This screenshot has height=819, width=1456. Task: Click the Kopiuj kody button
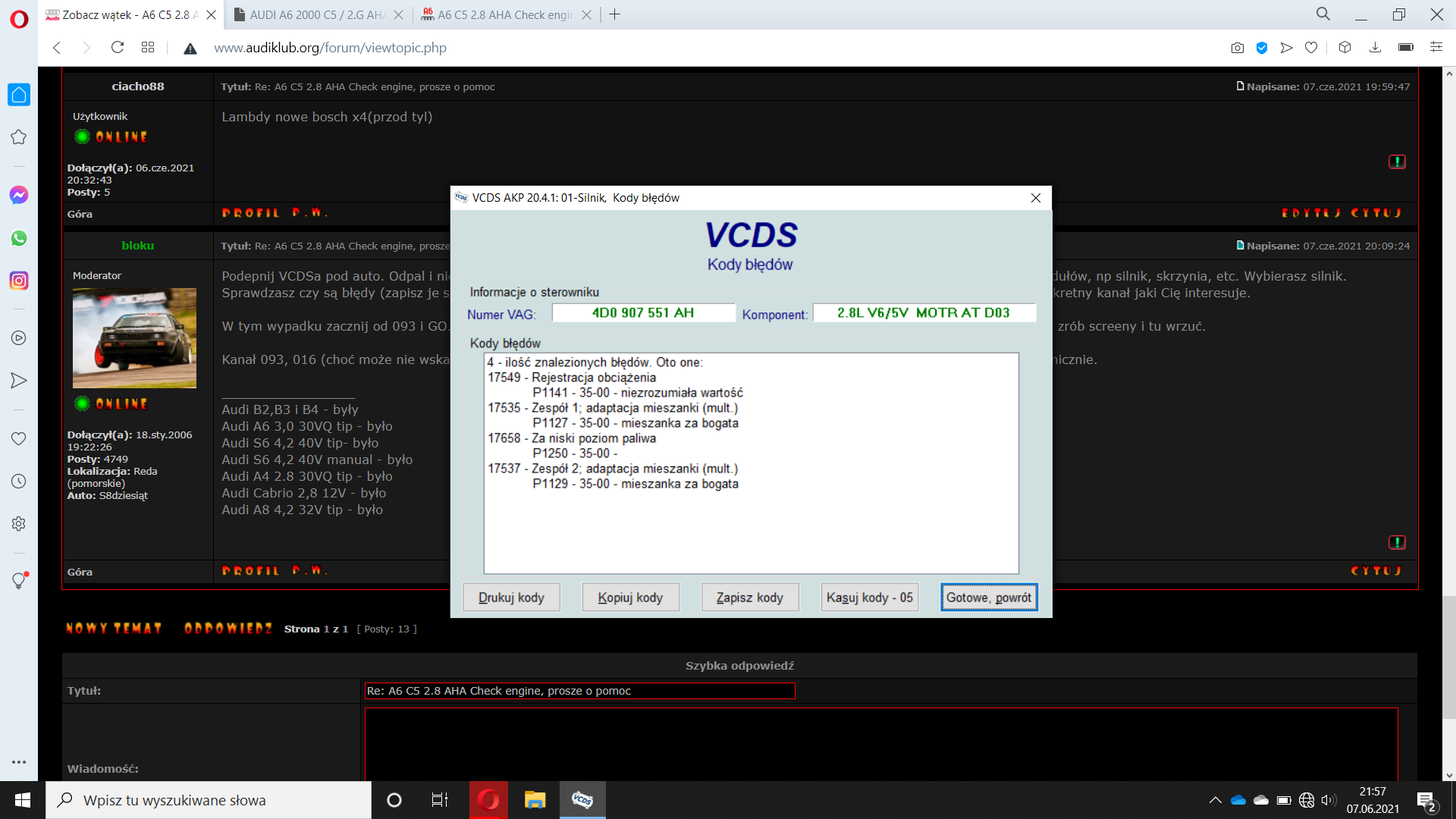[x=631, y=598]
